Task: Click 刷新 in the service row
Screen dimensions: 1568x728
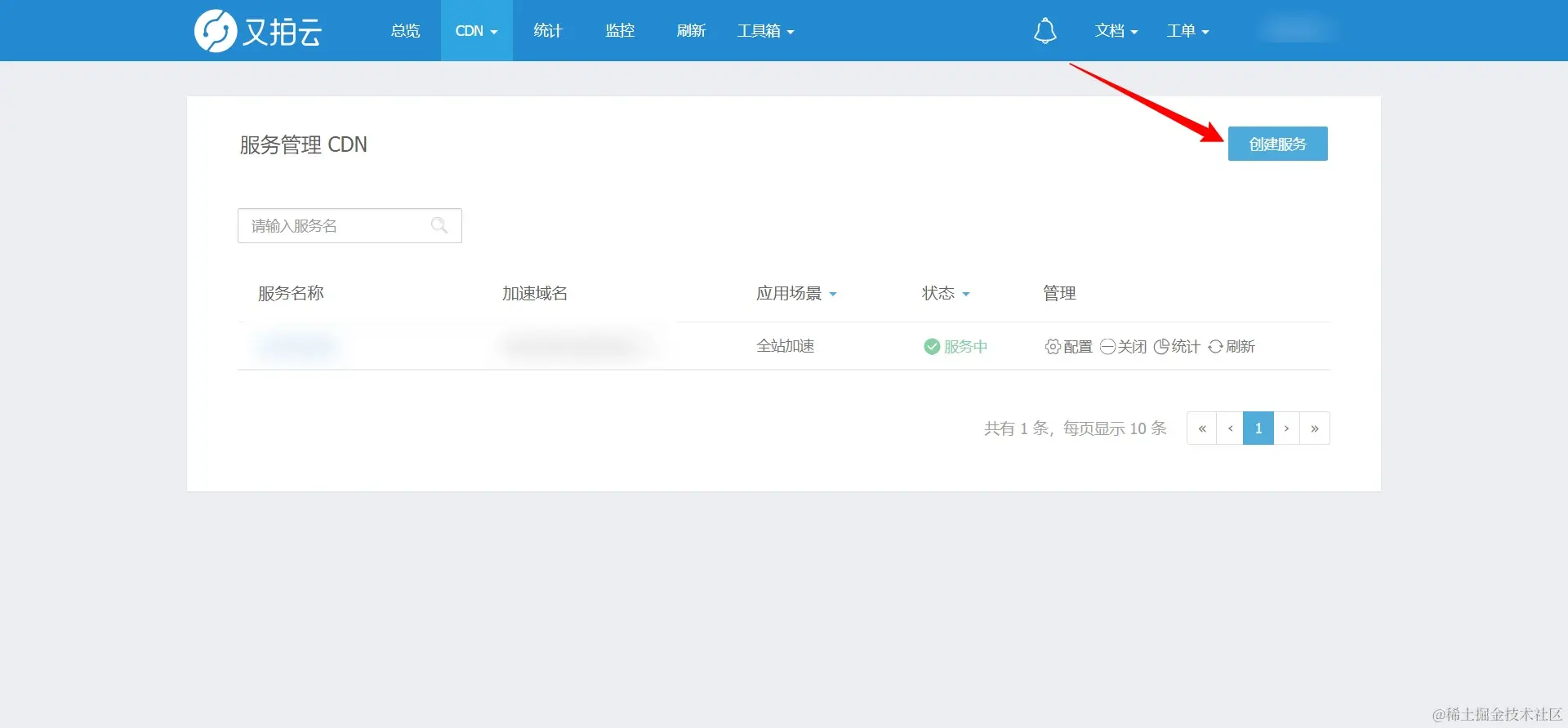Action: click(1232, 347)
